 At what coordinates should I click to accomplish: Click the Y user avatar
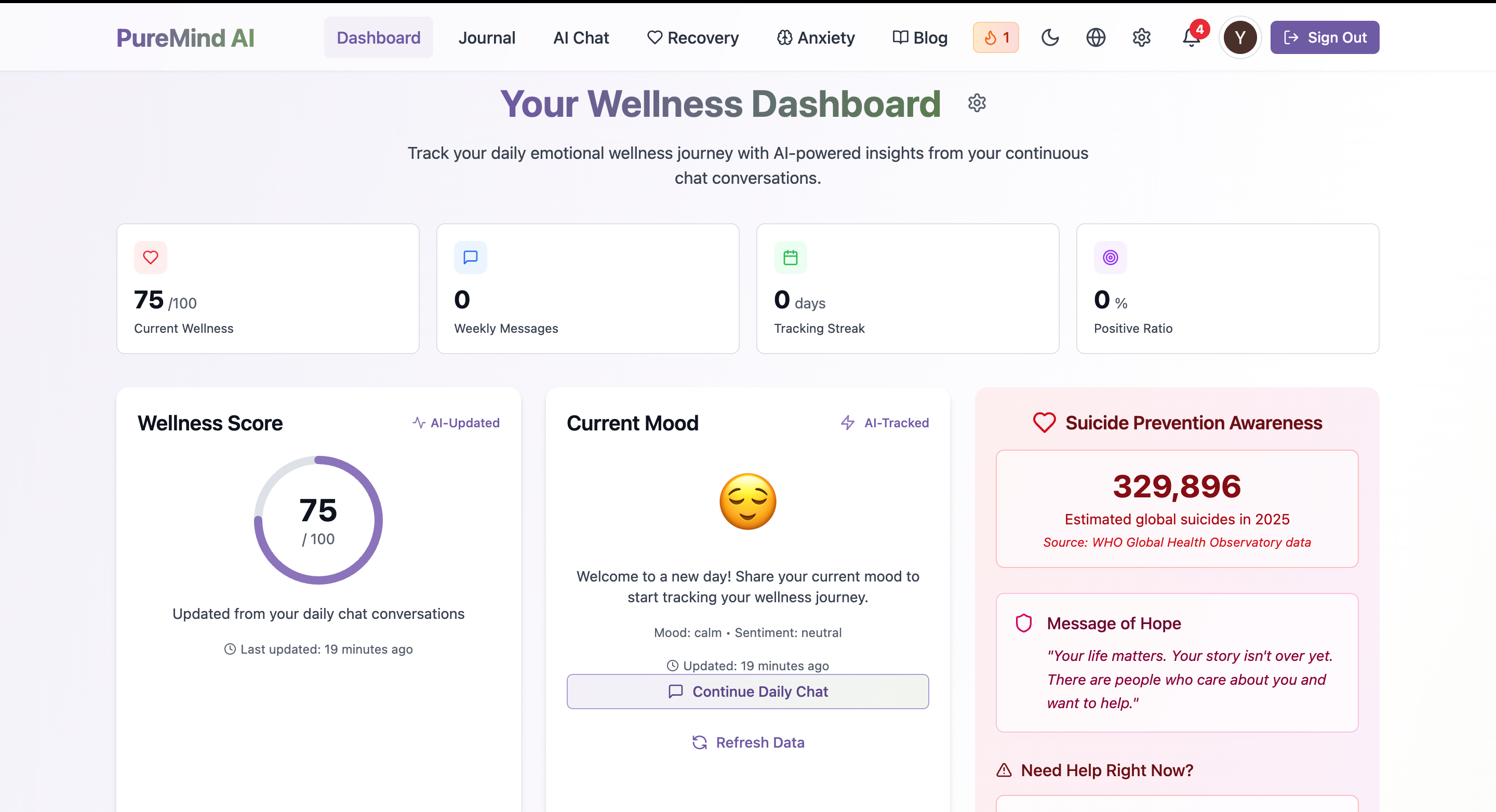1240,38
